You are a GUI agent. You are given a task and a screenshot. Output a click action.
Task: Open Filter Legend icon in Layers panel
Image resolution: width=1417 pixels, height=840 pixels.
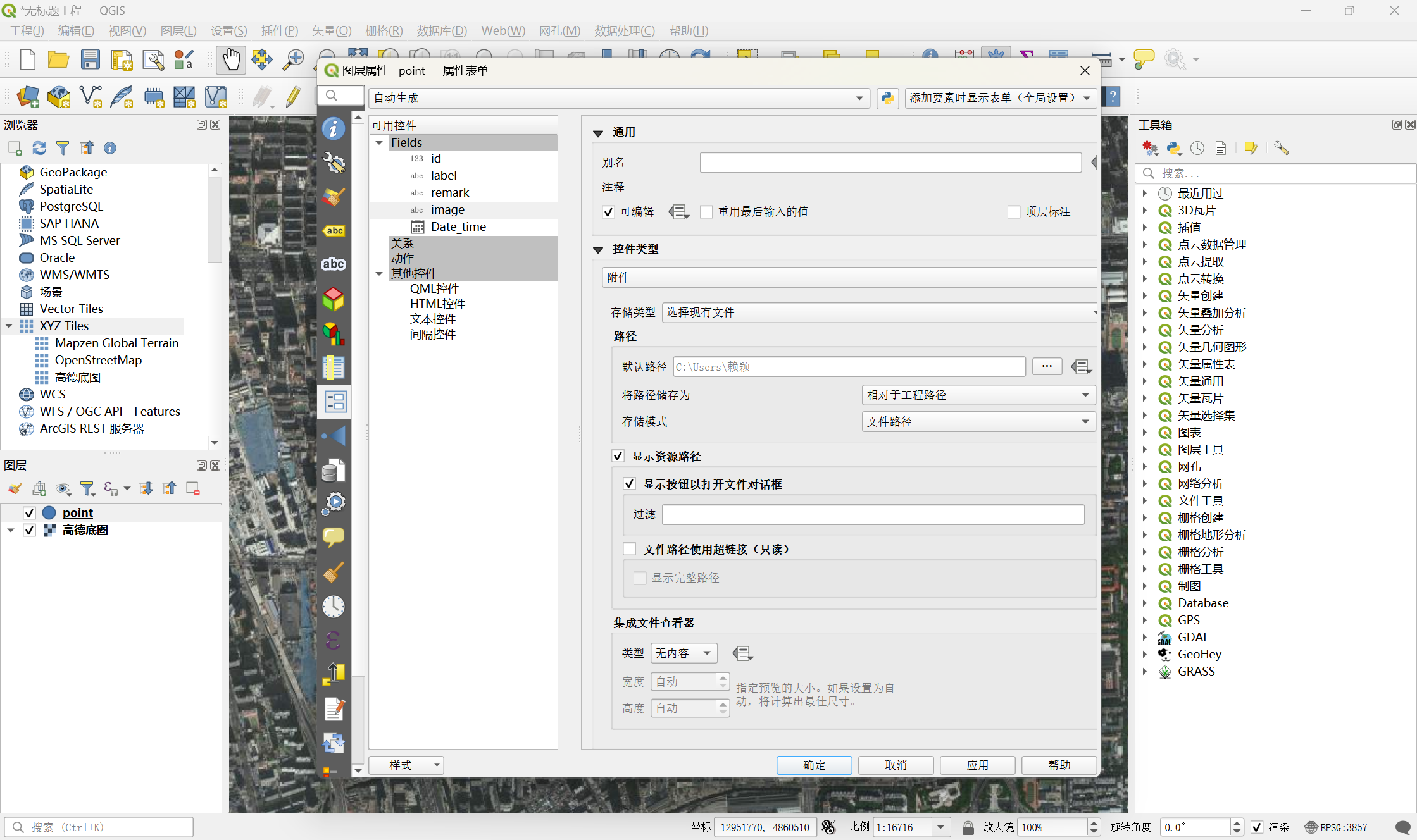click(87, 488)
